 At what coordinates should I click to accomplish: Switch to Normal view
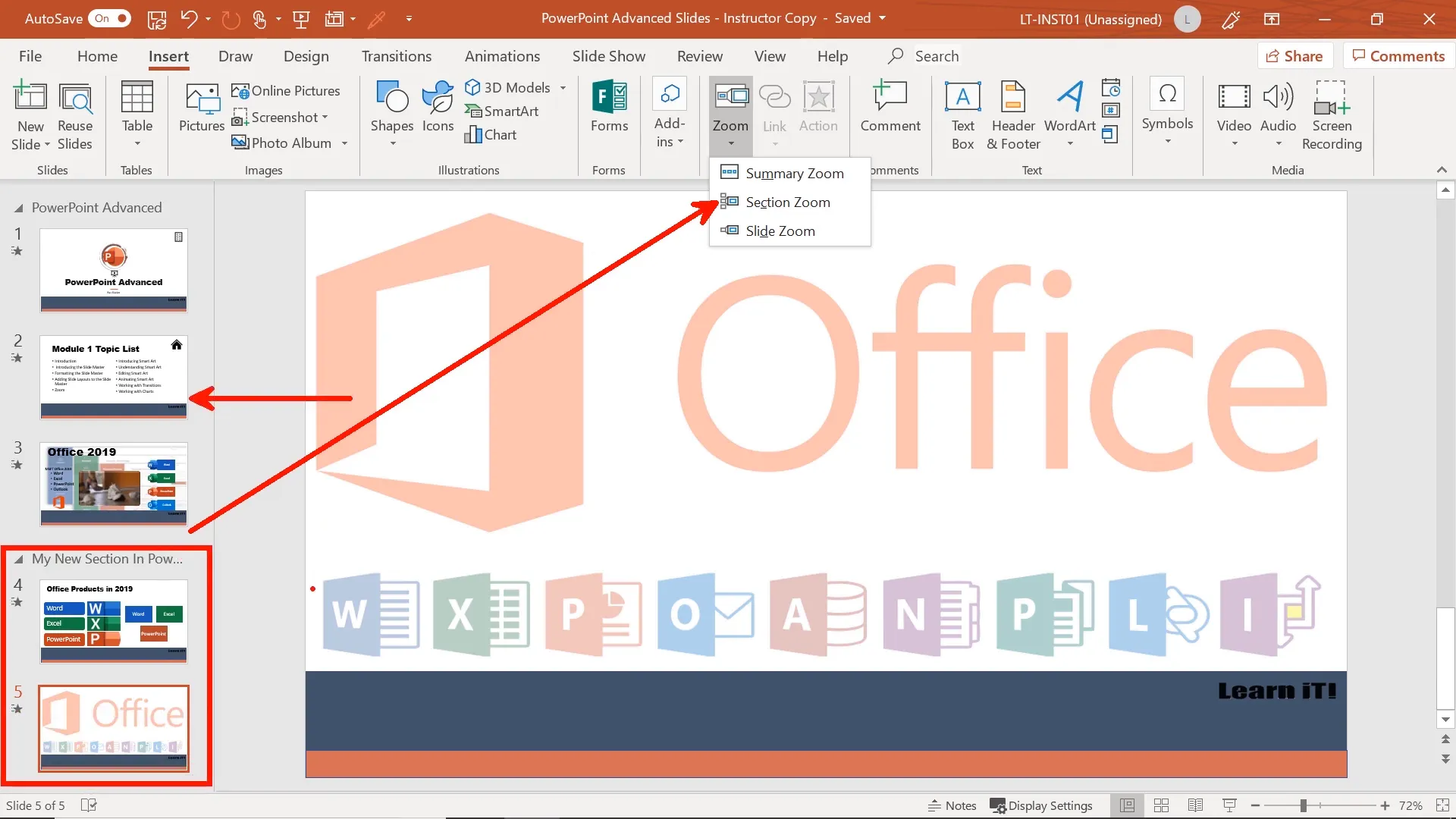1128,805
